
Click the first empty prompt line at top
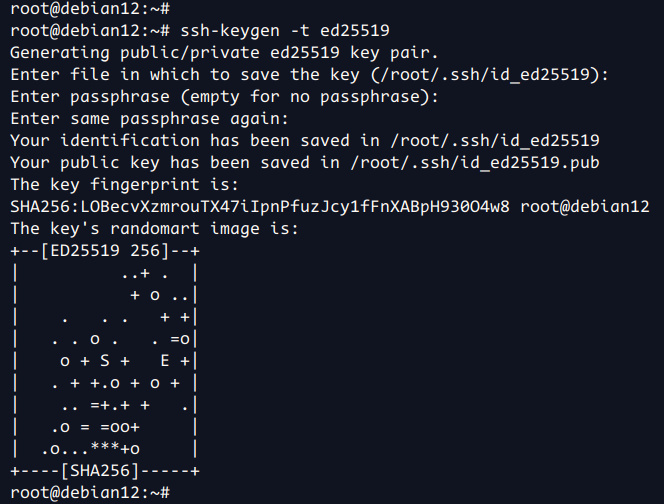(x=88, y=9)
